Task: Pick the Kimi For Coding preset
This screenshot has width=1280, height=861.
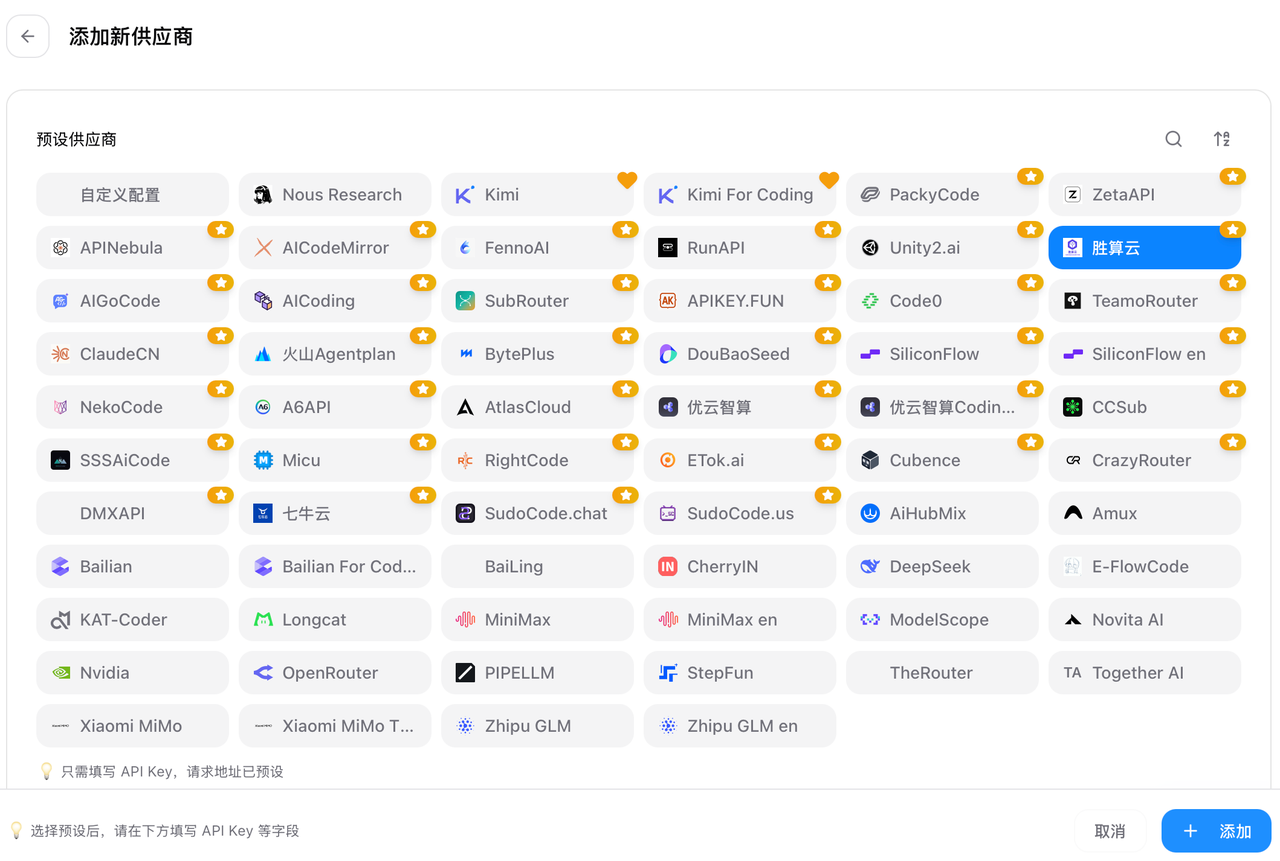Action: [x=740, y=195]
